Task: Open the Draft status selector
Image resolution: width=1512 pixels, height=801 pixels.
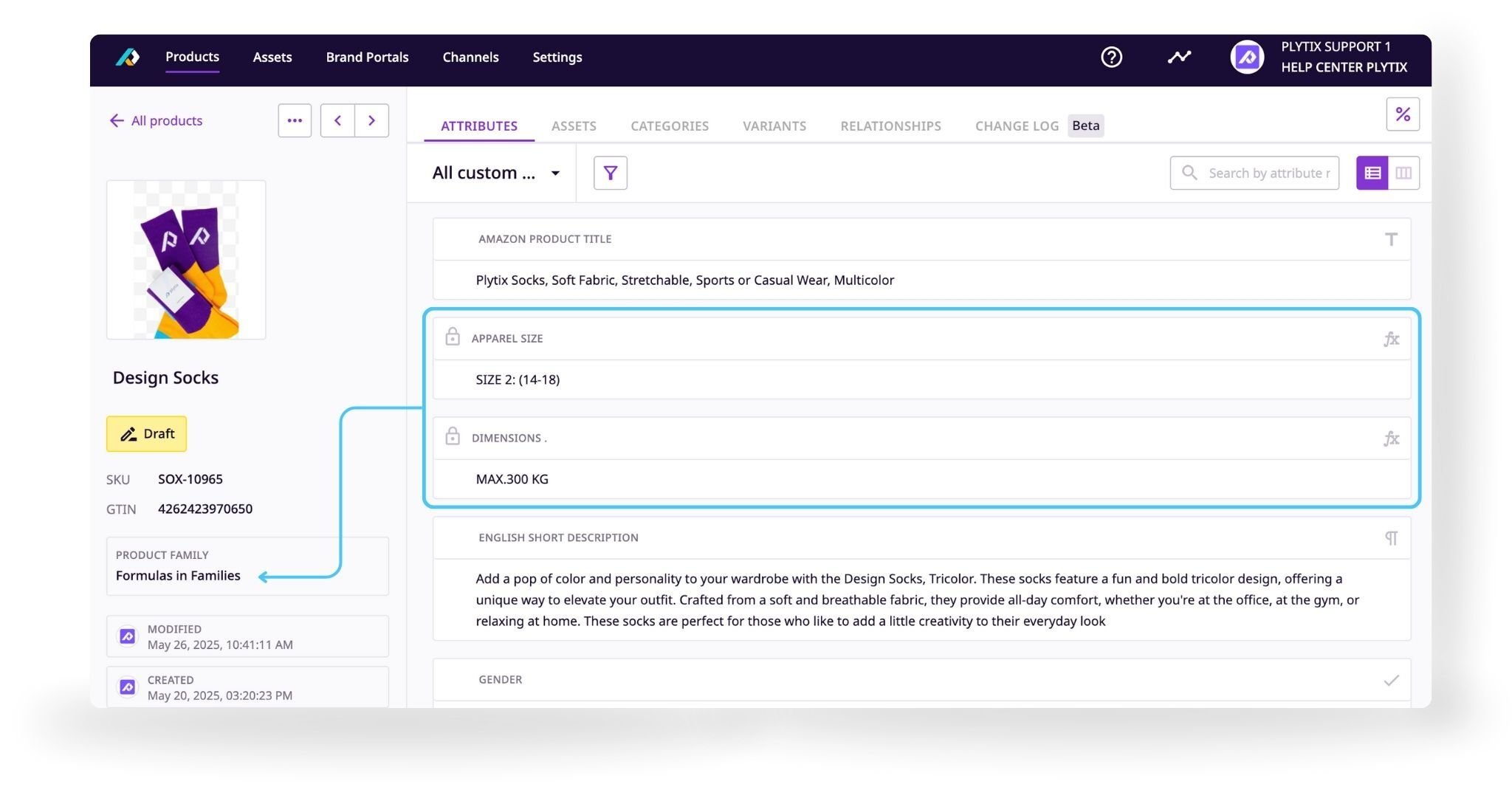Action: tap(146, 434)
